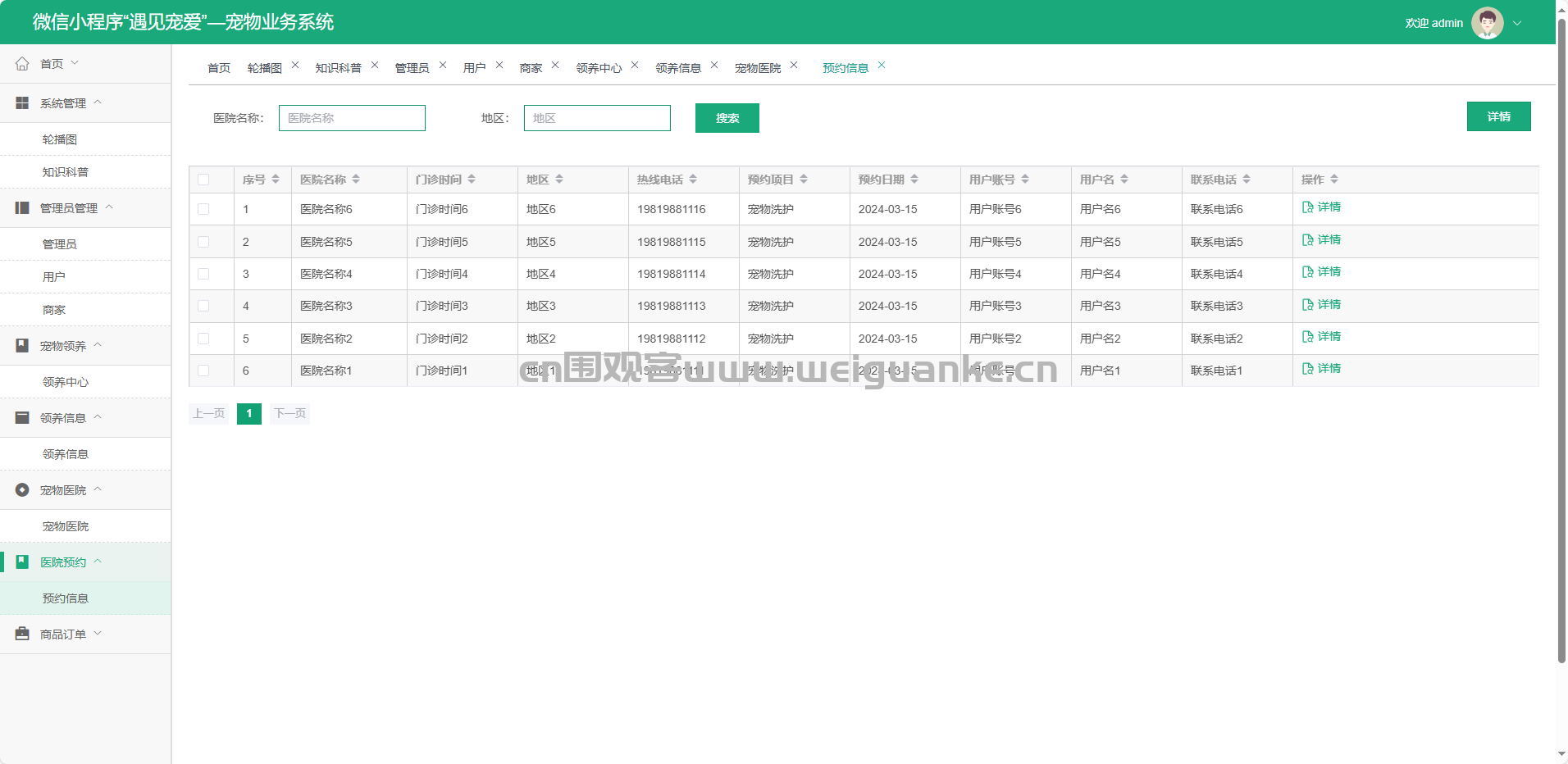
Task: Sort table by 预约日期 column arrows
Action: 914,180
